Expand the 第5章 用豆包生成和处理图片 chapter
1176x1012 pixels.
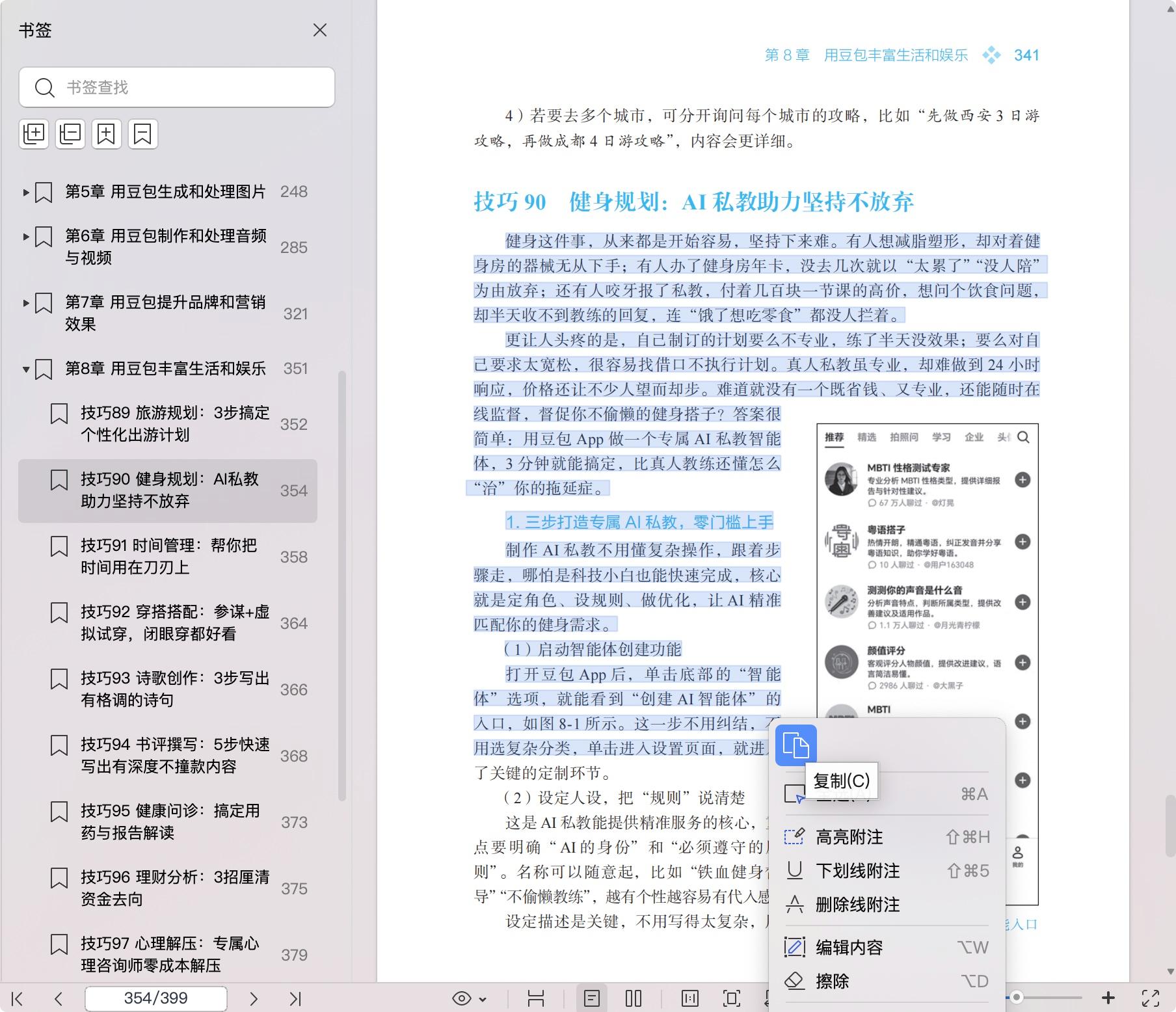(x=25, y=193)
